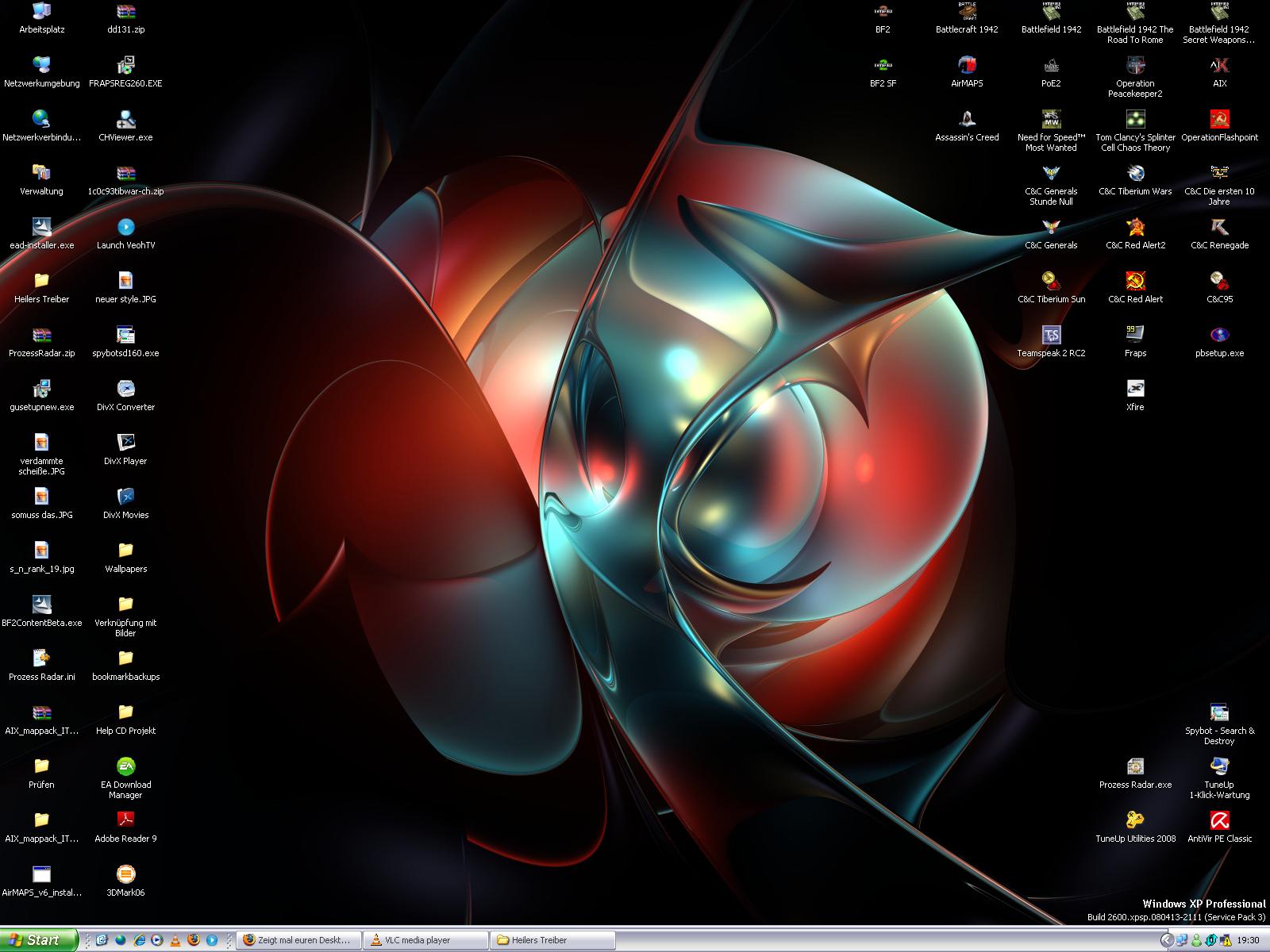The height and width of the screenshot is (952, 1270).
Task: Open the Battlefield 1942 desktop shortcut
Action: click(1051, 13)
